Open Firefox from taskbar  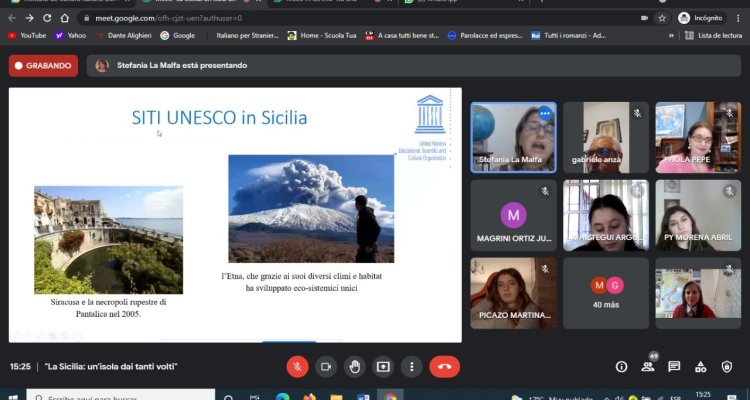[x=309, y=397]
